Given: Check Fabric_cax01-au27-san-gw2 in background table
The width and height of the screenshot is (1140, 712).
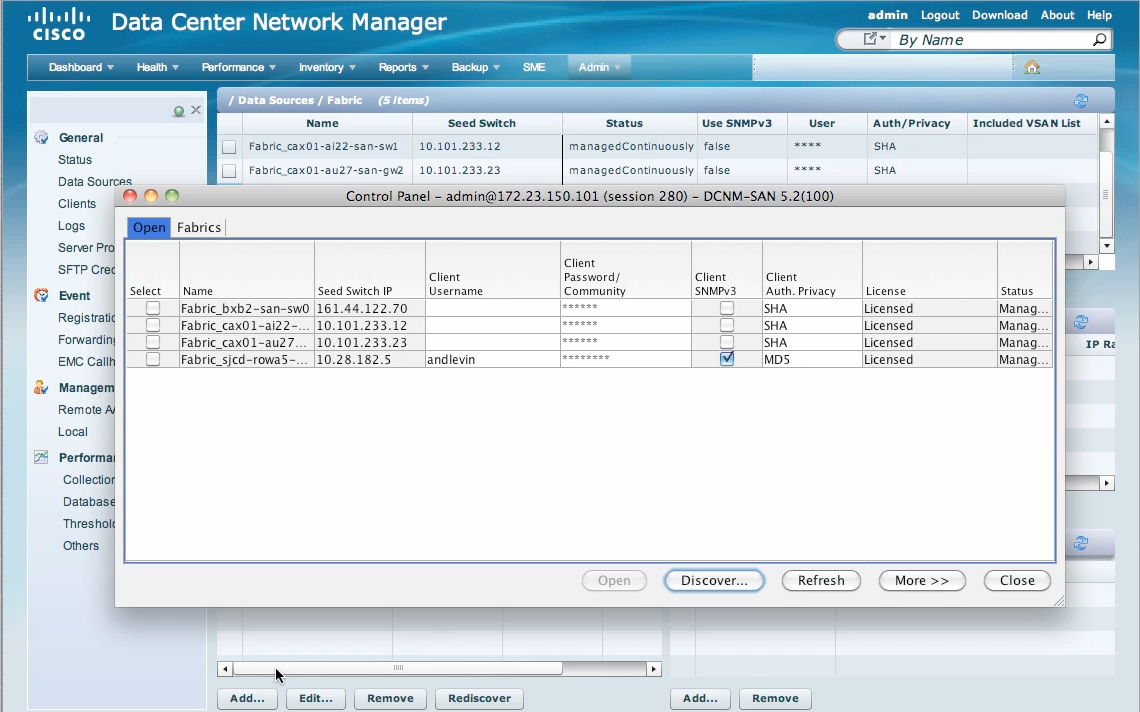Looking at the screenshot, I should pyautogui.click(x=229, y=171).
